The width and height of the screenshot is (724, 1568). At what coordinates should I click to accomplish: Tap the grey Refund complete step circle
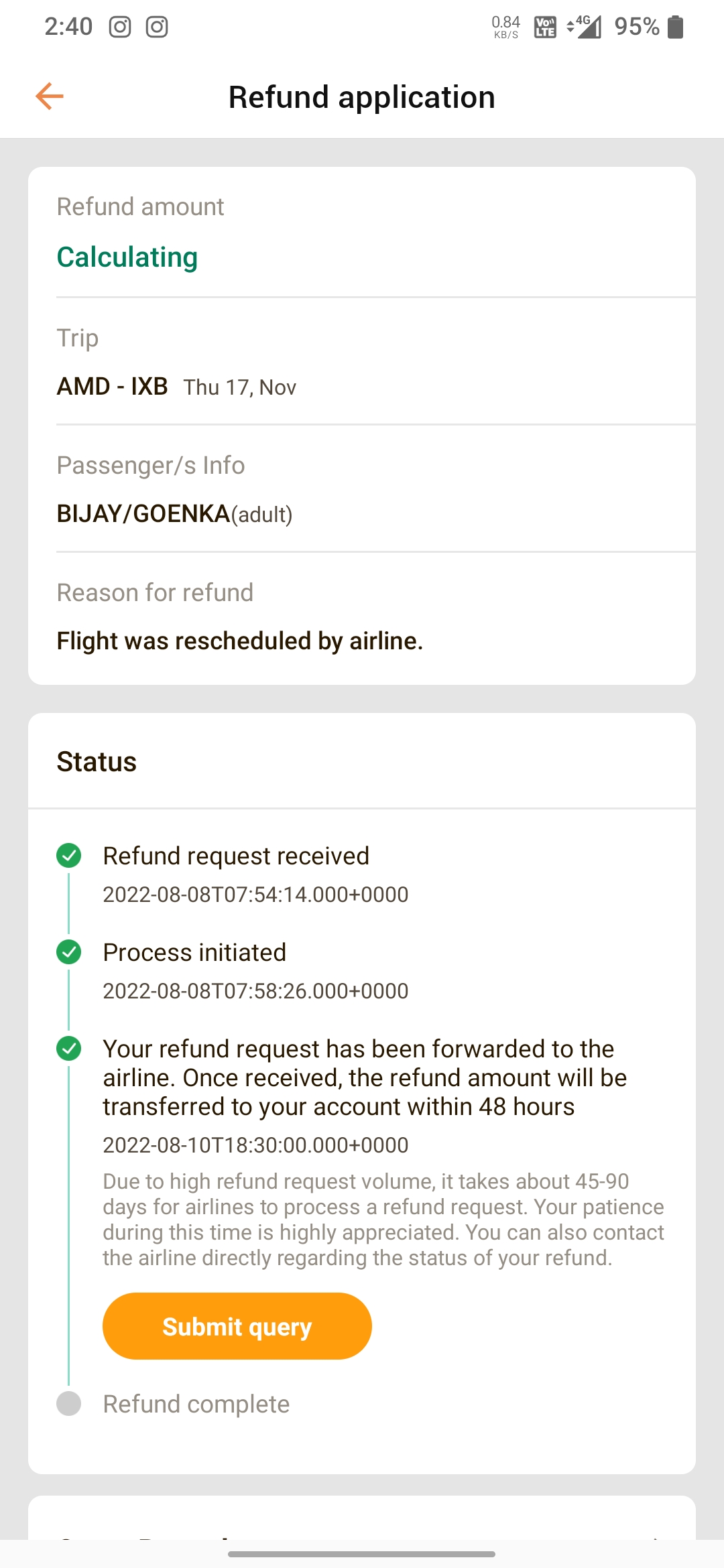[69, 1403]
